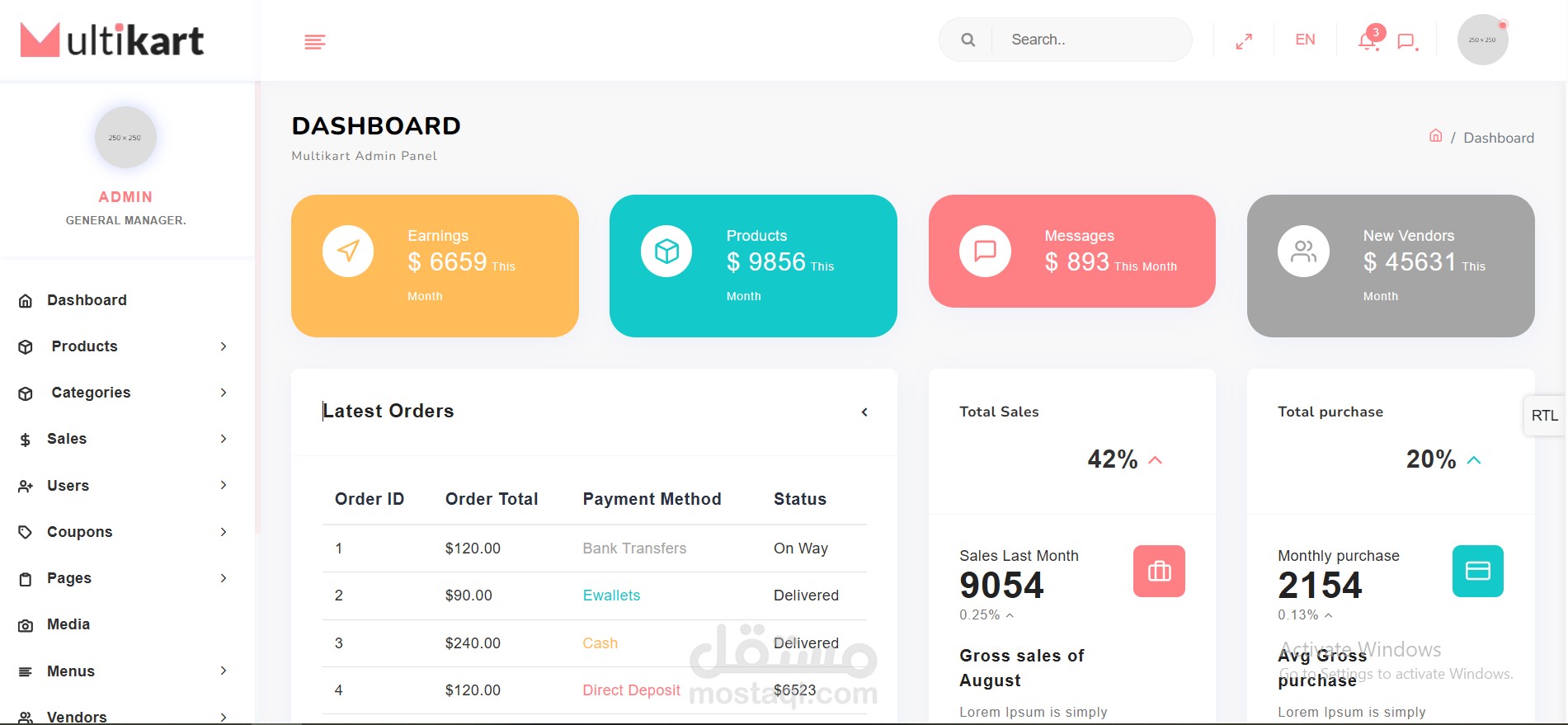This screenshot has height=725, width=1568.
Task: Open the EN language dropdown
Action: point(1305,40)
